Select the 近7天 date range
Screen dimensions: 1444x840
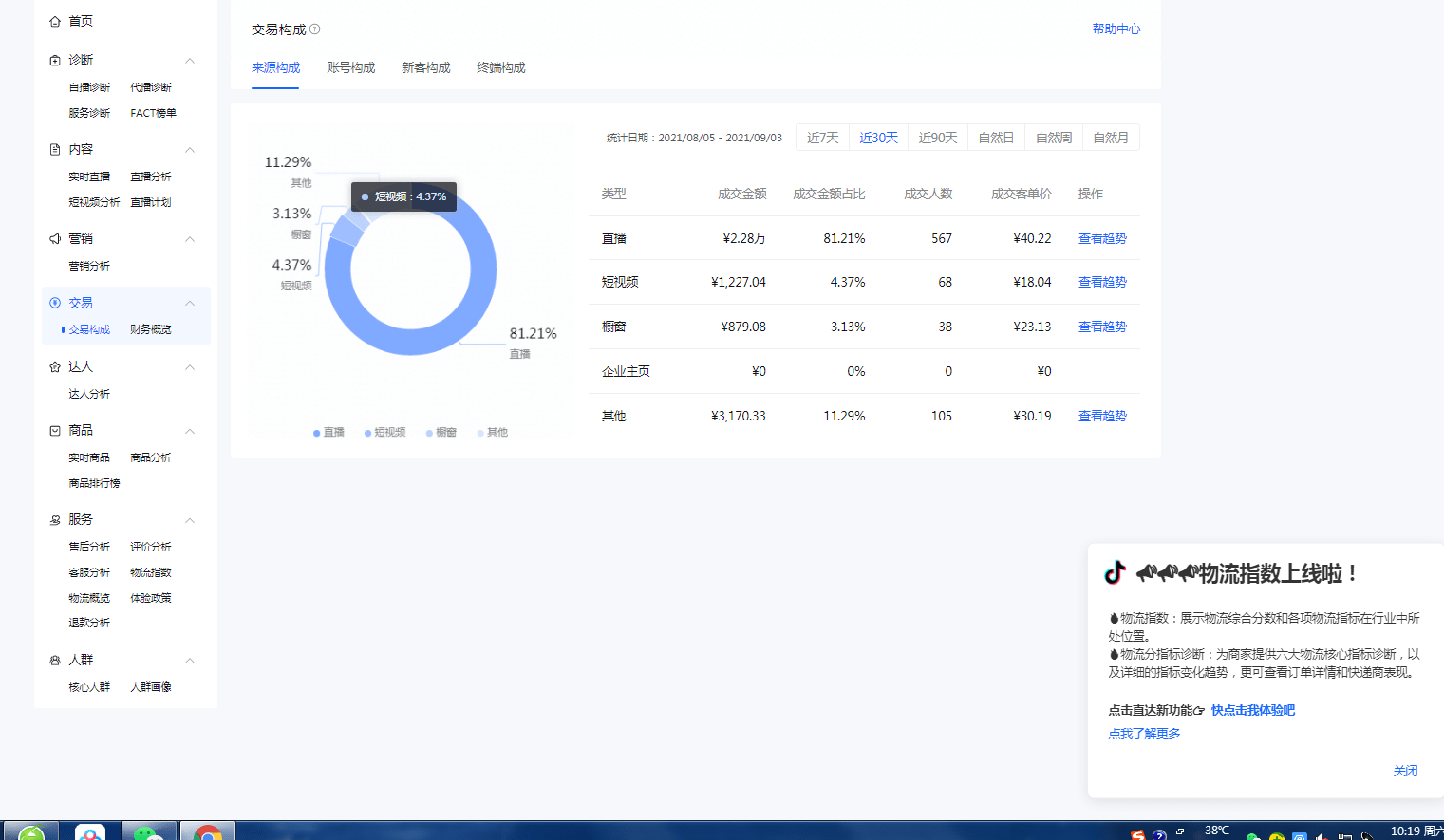tap(822, 138)
